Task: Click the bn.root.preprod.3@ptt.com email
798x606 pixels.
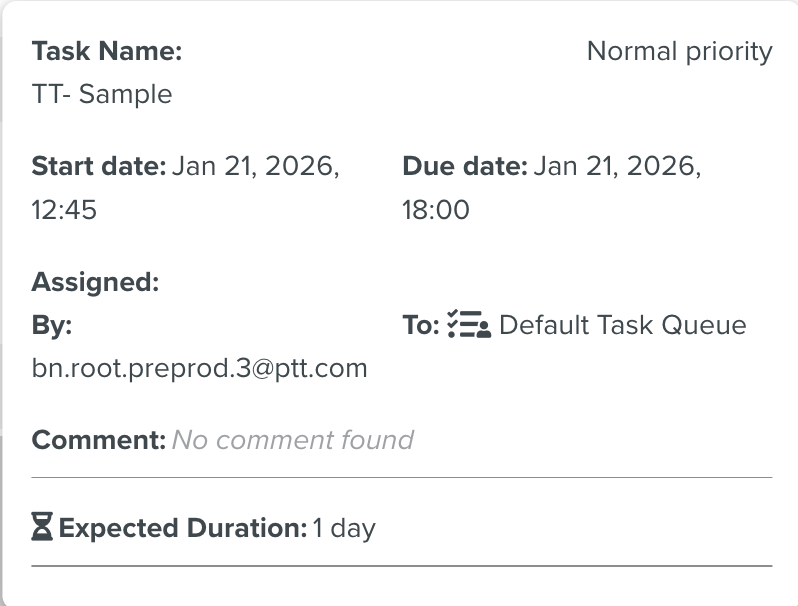Action: tap(200, 369)
